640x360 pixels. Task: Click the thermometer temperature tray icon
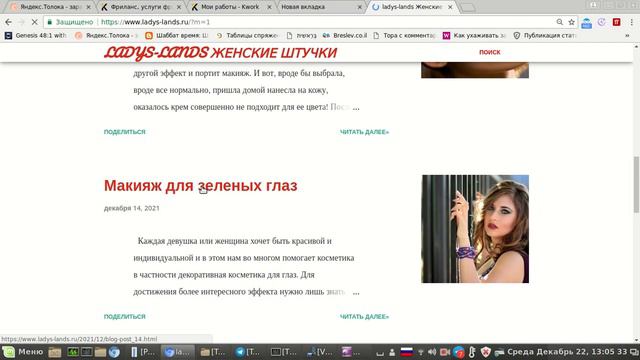pyautogui.click(x=472, y=352)
